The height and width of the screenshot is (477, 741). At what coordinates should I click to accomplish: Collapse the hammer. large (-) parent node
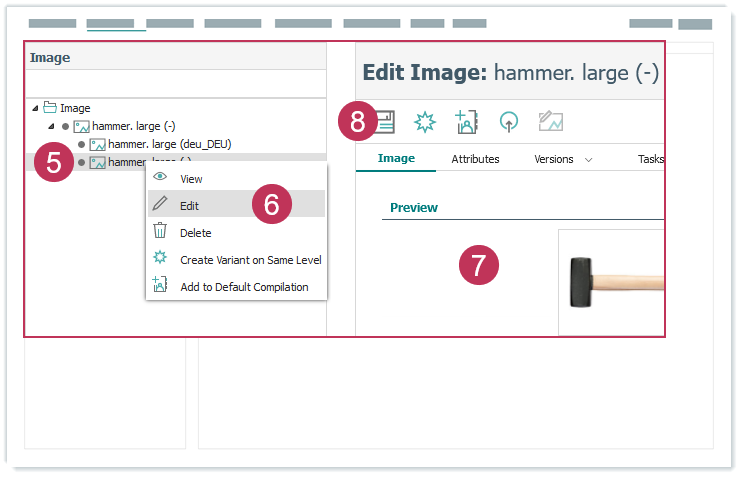(51, 126)
